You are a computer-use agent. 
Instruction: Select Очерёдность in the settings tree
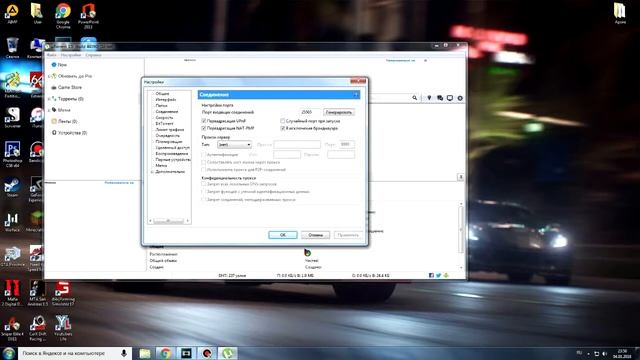(168, 136)
